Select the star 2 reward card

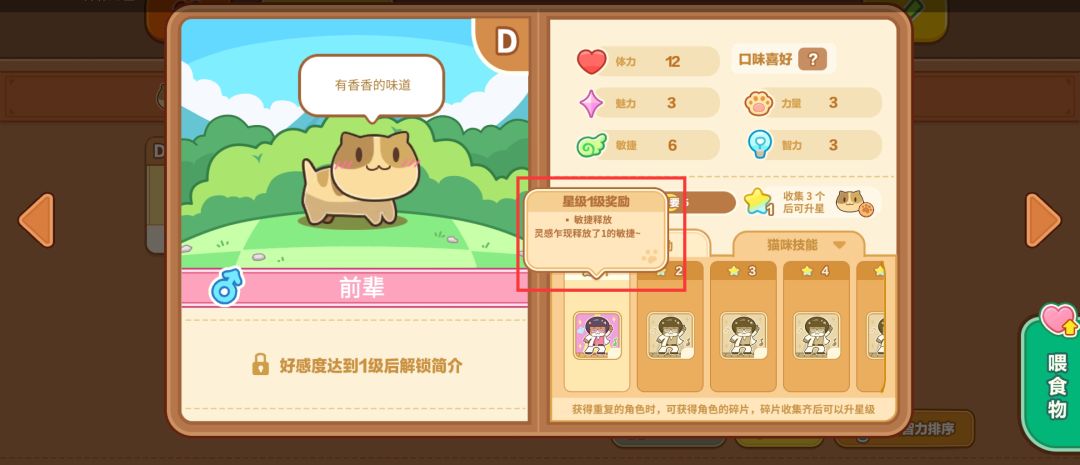670,327
